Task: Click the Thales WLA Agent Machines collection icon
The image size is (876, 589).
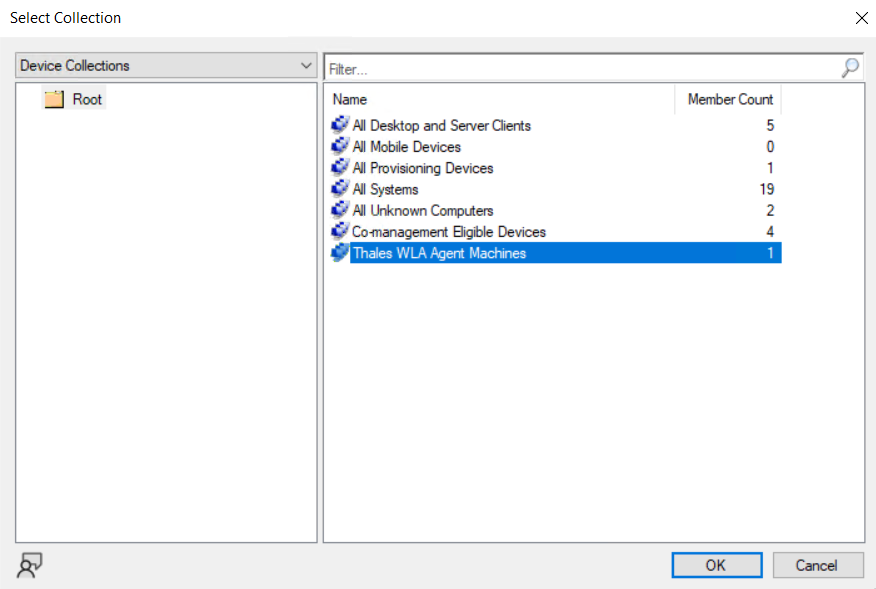Action: [x=340, y=252]
